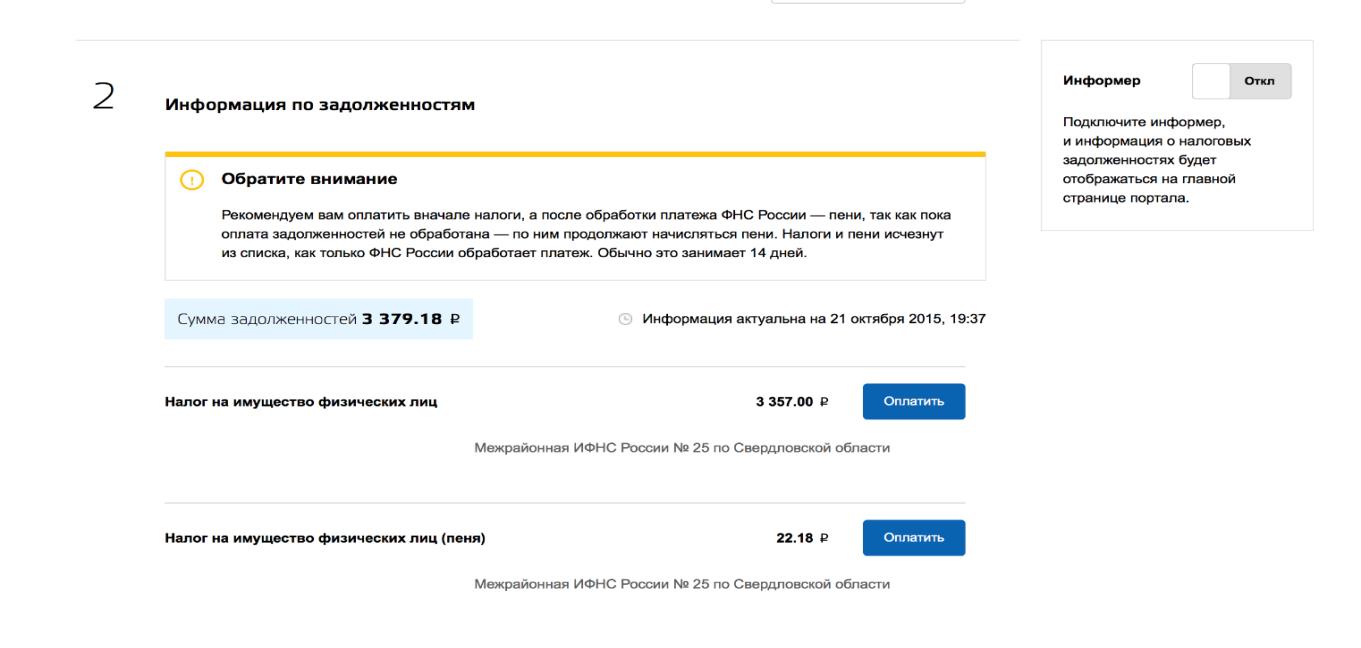Click the 22.18 ₽ amount
This screenshot has width=1361, height=648.
point(801,539)
